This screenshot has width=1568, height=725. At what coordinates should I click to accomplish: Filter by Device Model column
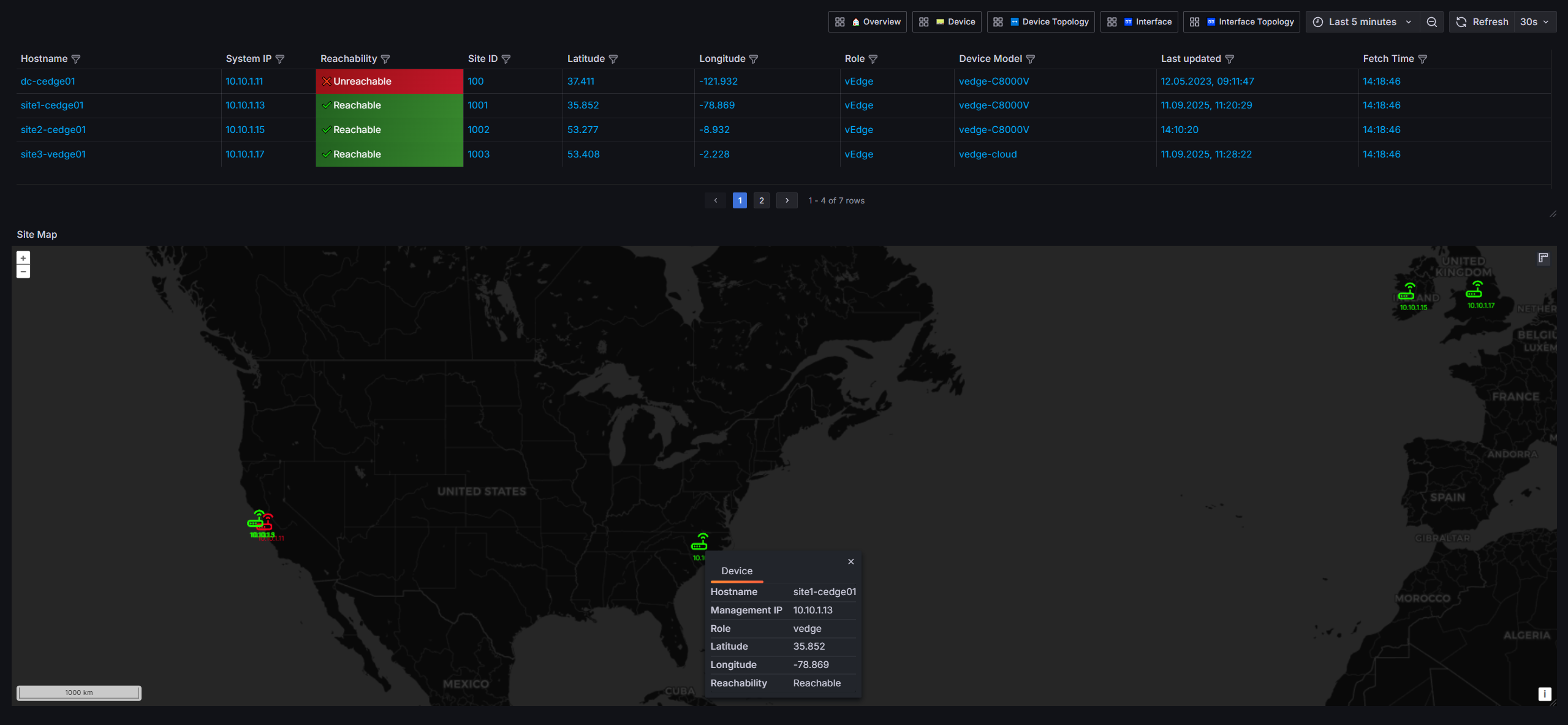coord(1031,59)
